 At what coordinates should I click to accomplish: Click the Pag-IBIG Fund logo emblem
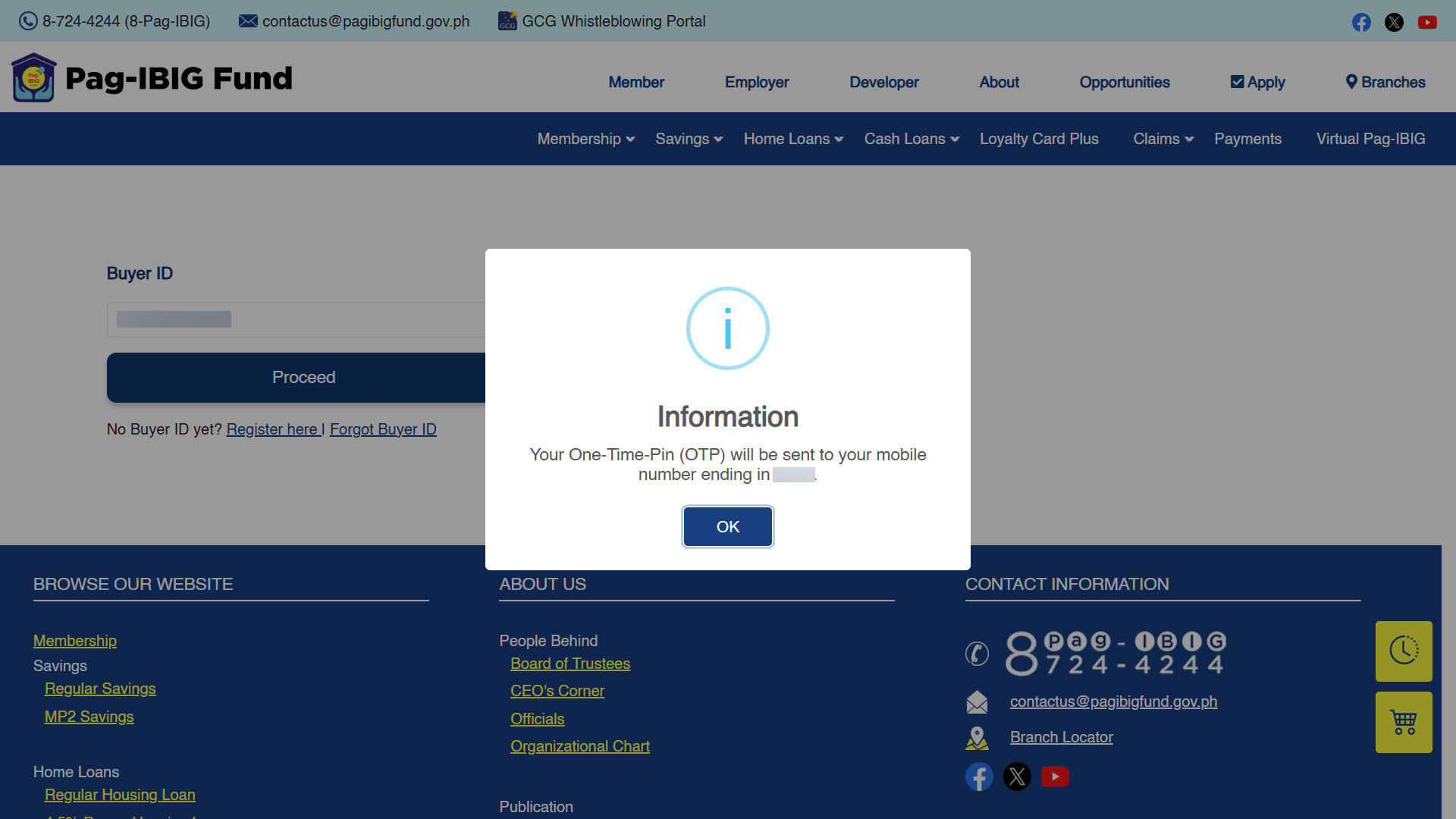click(34, 77)
